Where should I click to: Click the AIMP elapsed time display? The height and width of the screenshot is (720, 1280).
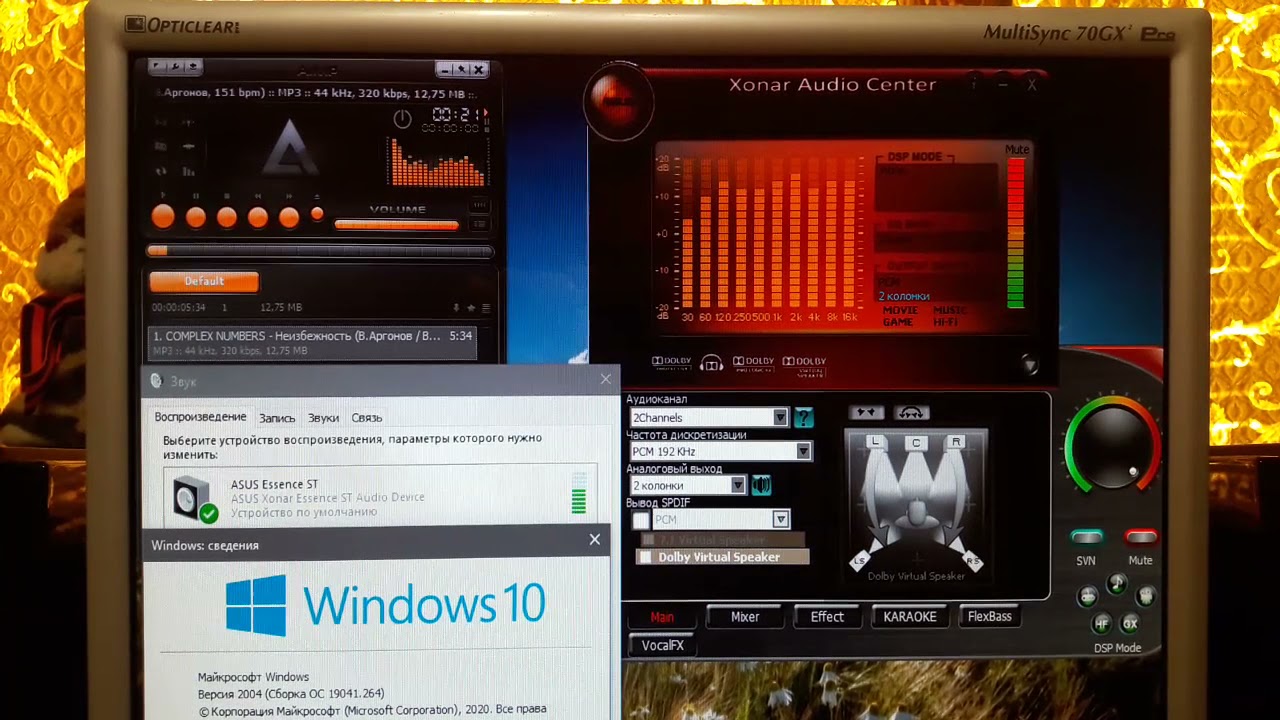coord(455,115)
